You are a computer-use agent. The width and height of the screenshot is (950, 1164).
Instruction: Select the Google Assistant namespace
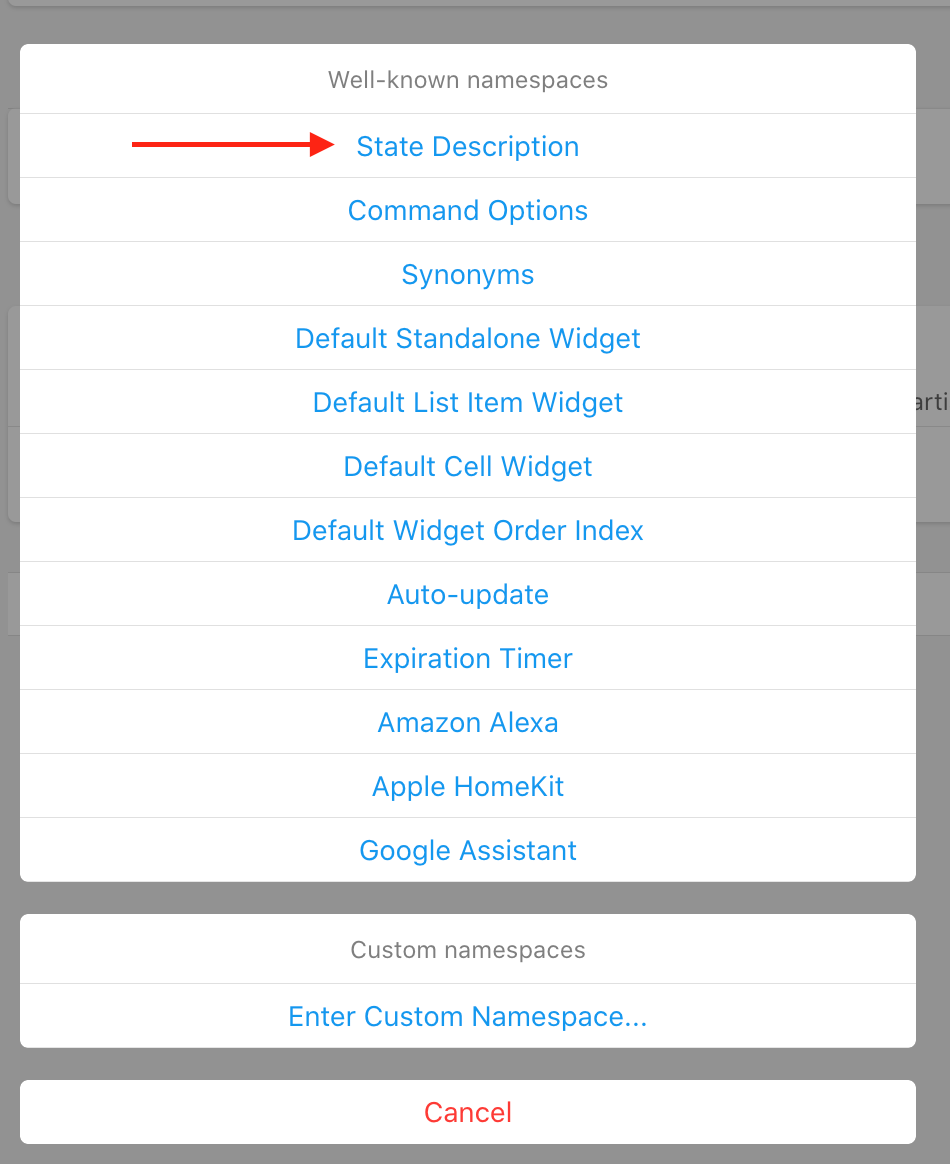[468, 850]
